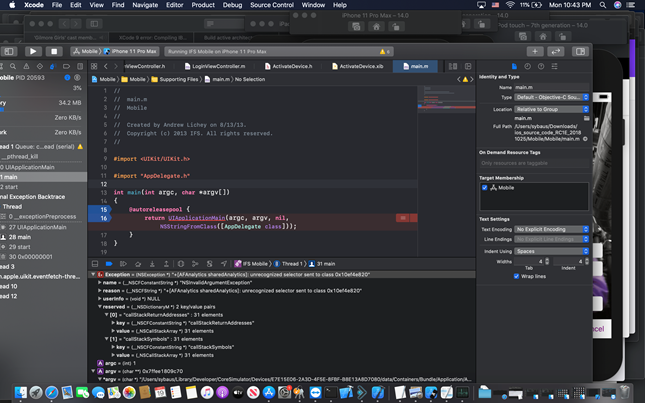Go back with the editor's back arrow
645x403 pixels.
tap(106, 66)
